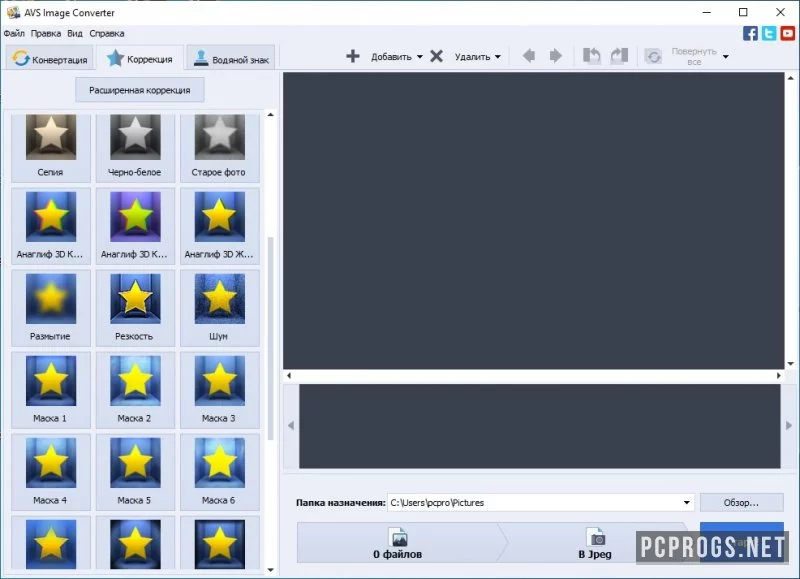Rotate image clockwise icon
Image resolution: width=800 pixels, height=579 pixels.
619,56
